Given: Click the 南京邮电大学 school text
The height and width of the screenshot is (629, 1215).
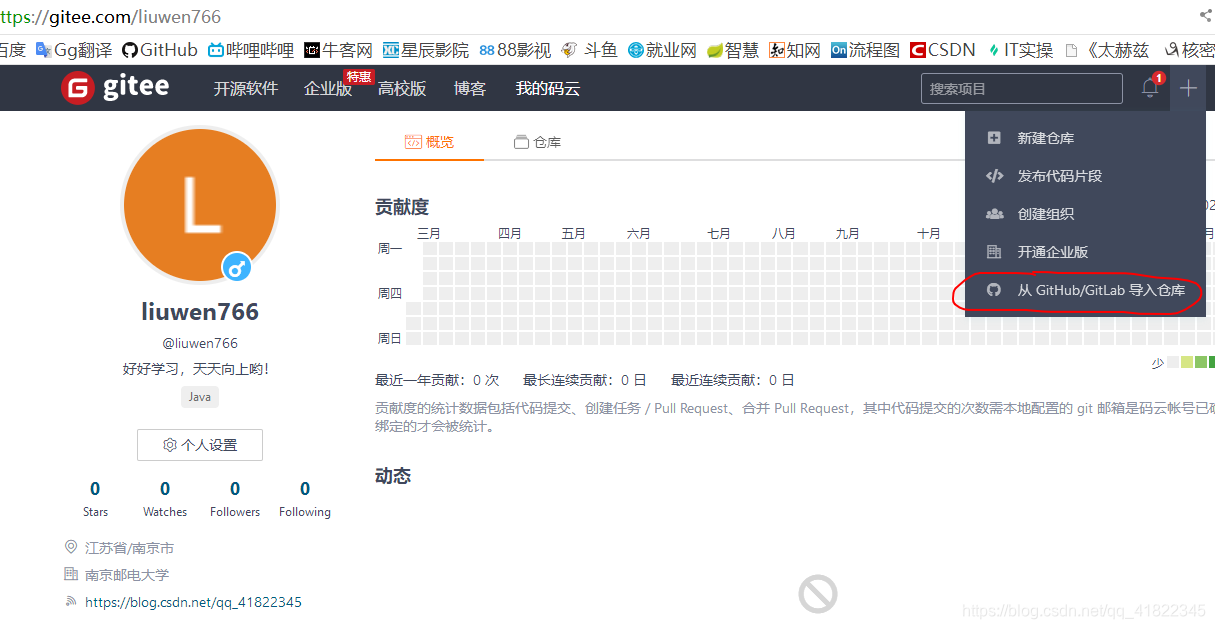Looking at the screenshot, I should [x=127, y=575].
